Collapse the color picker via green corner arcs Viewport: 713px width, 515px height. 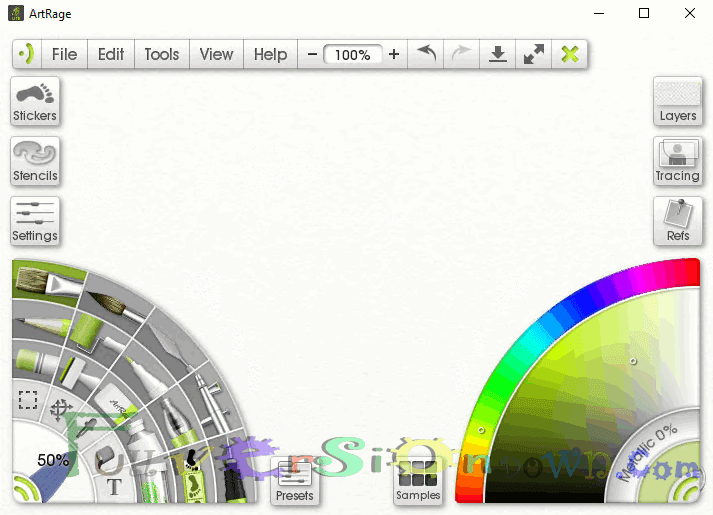click(x=686, y=490)
